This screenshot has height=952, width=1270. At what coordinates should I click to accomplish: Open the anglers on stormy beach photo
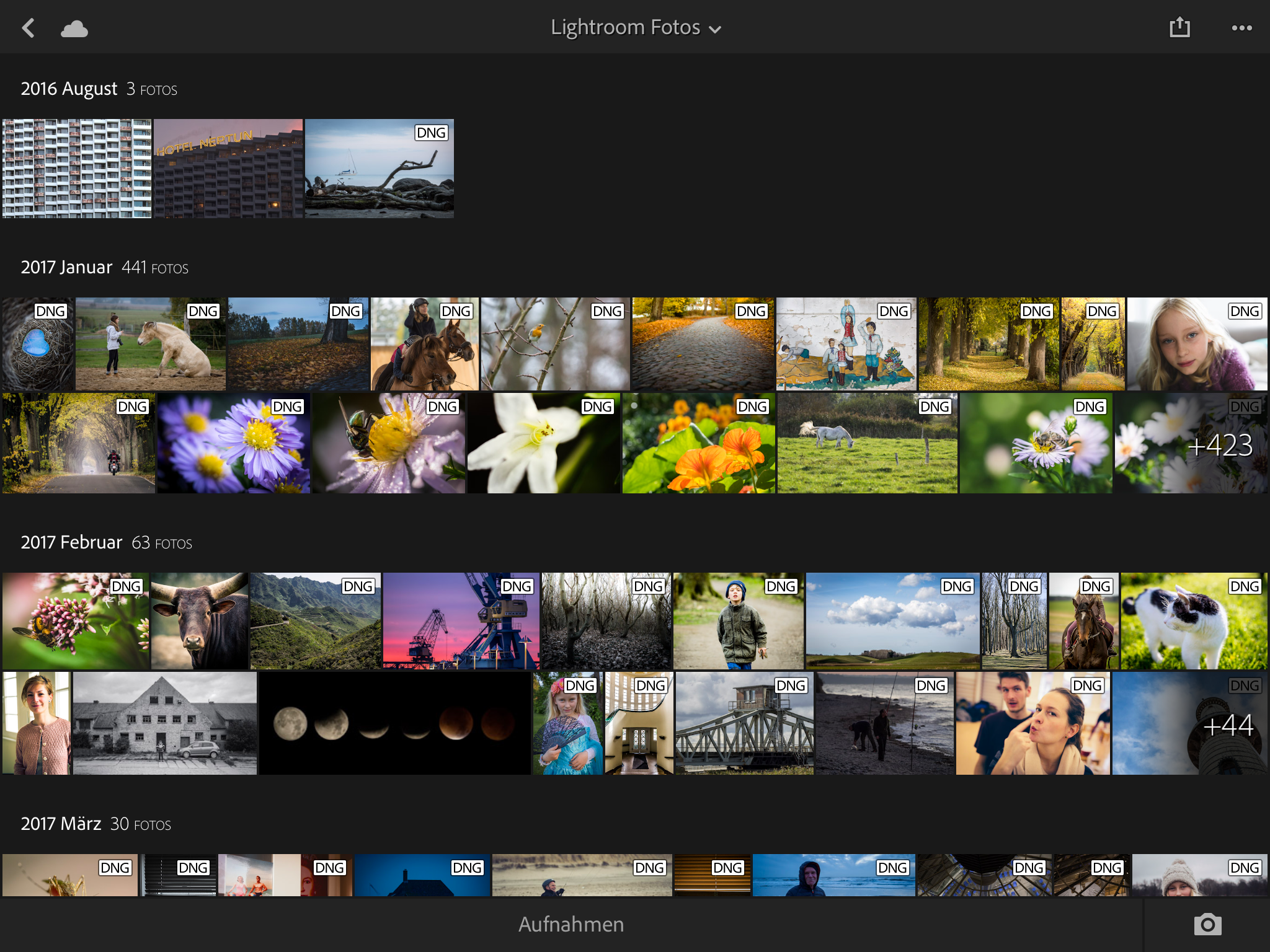(885, 723)
